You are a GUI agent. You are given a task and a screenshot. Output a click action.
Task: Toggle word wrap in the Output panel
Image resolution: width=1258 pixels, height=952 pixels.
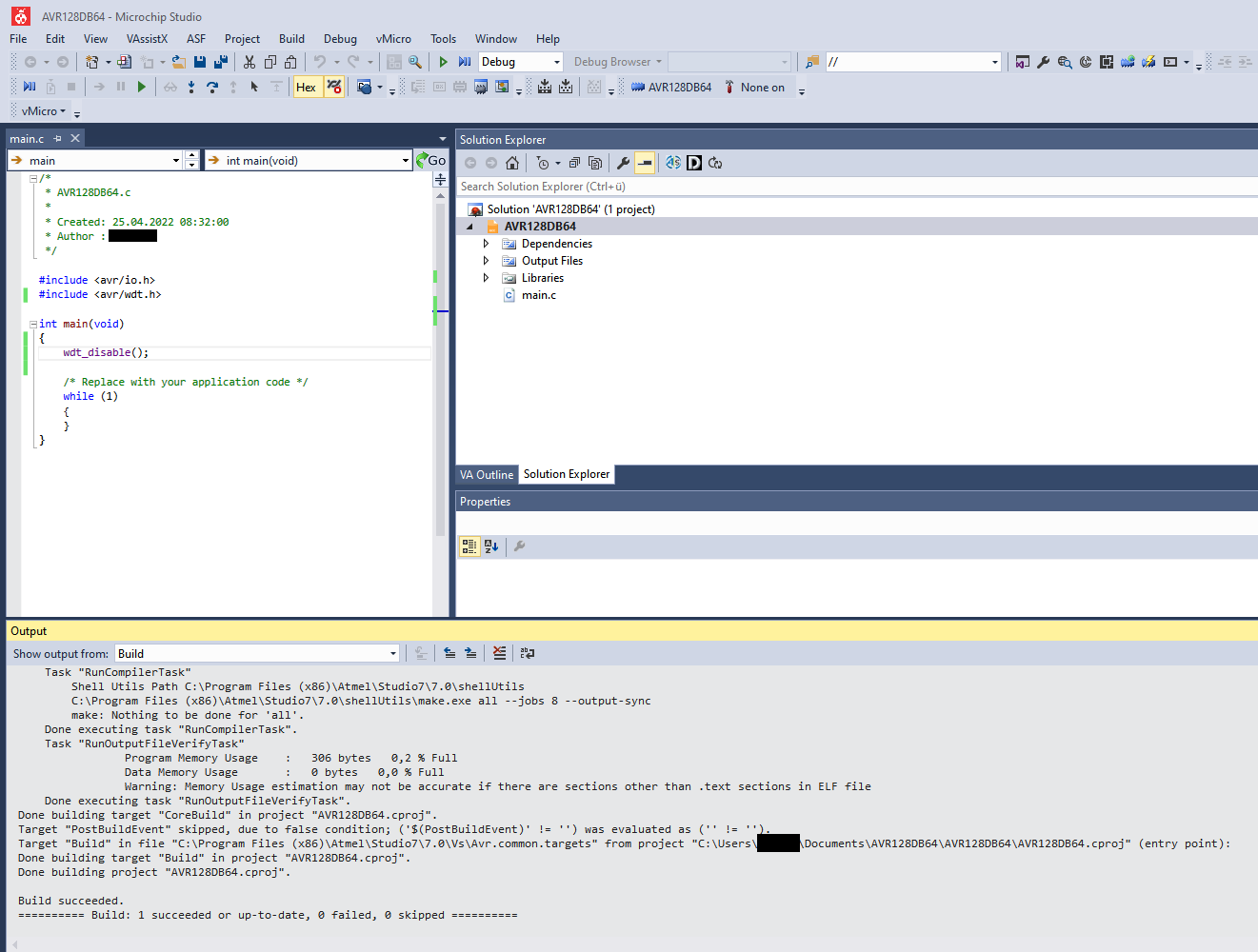(528, 653)
